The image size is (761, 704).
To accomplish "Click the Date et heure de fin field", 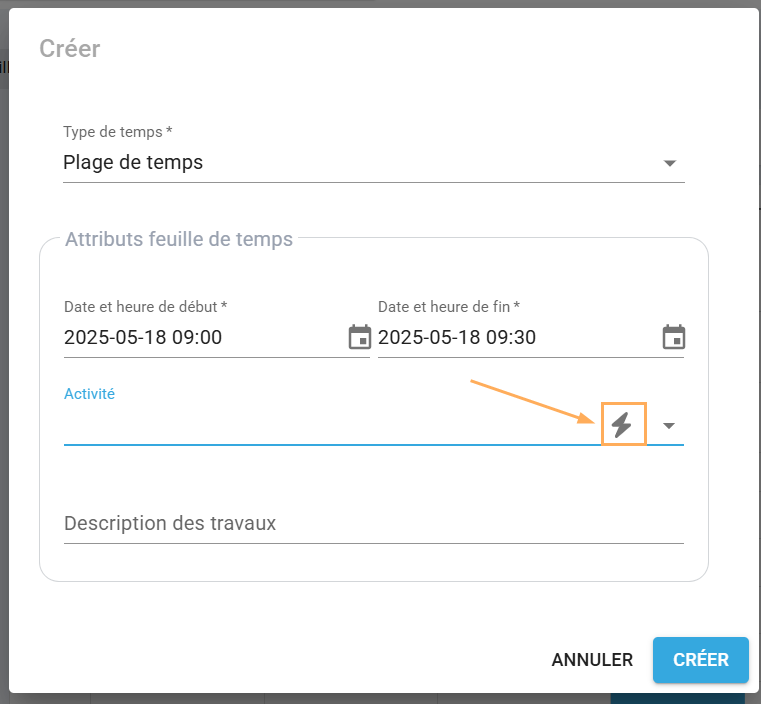I will tap(515, 337).
